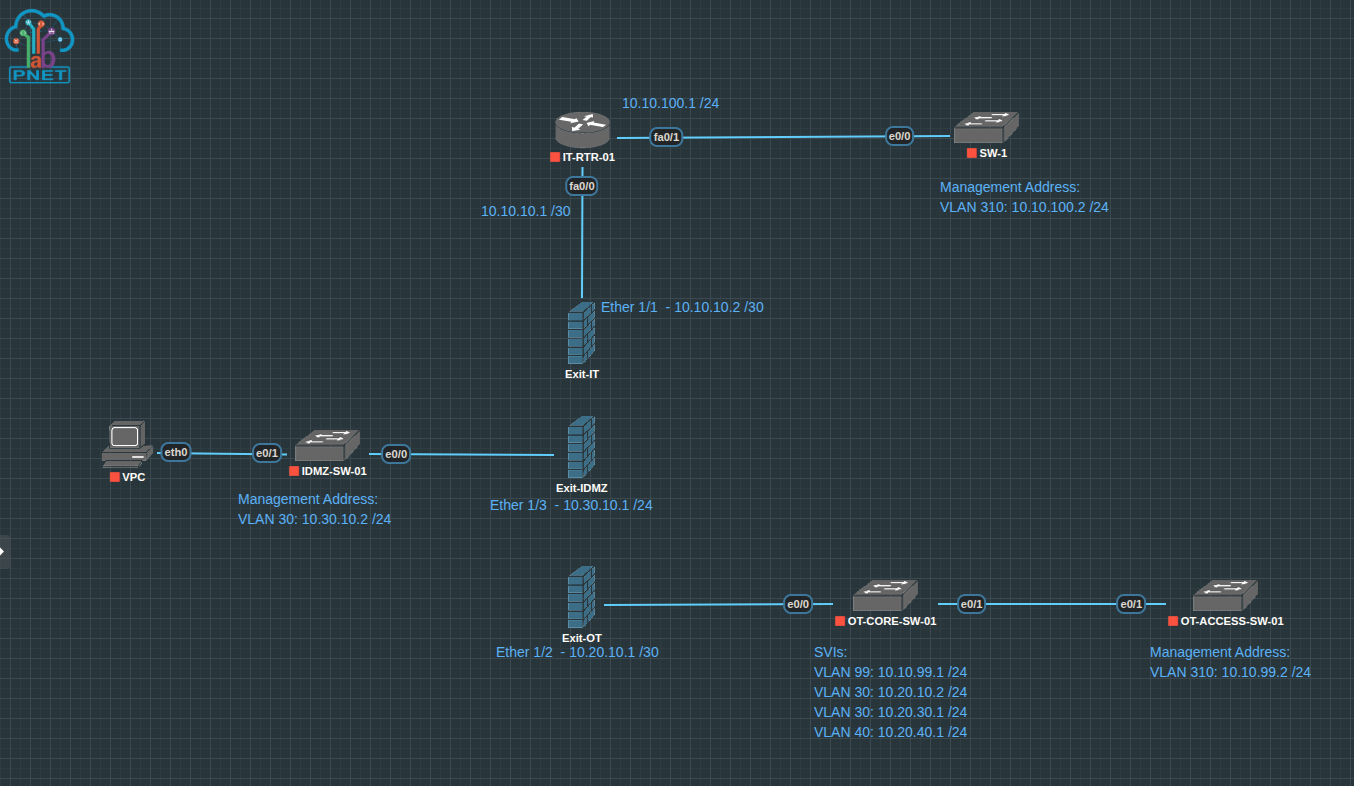
Task: Expand the left sidebar panel arrow
Action: click(x=4, y=551)
